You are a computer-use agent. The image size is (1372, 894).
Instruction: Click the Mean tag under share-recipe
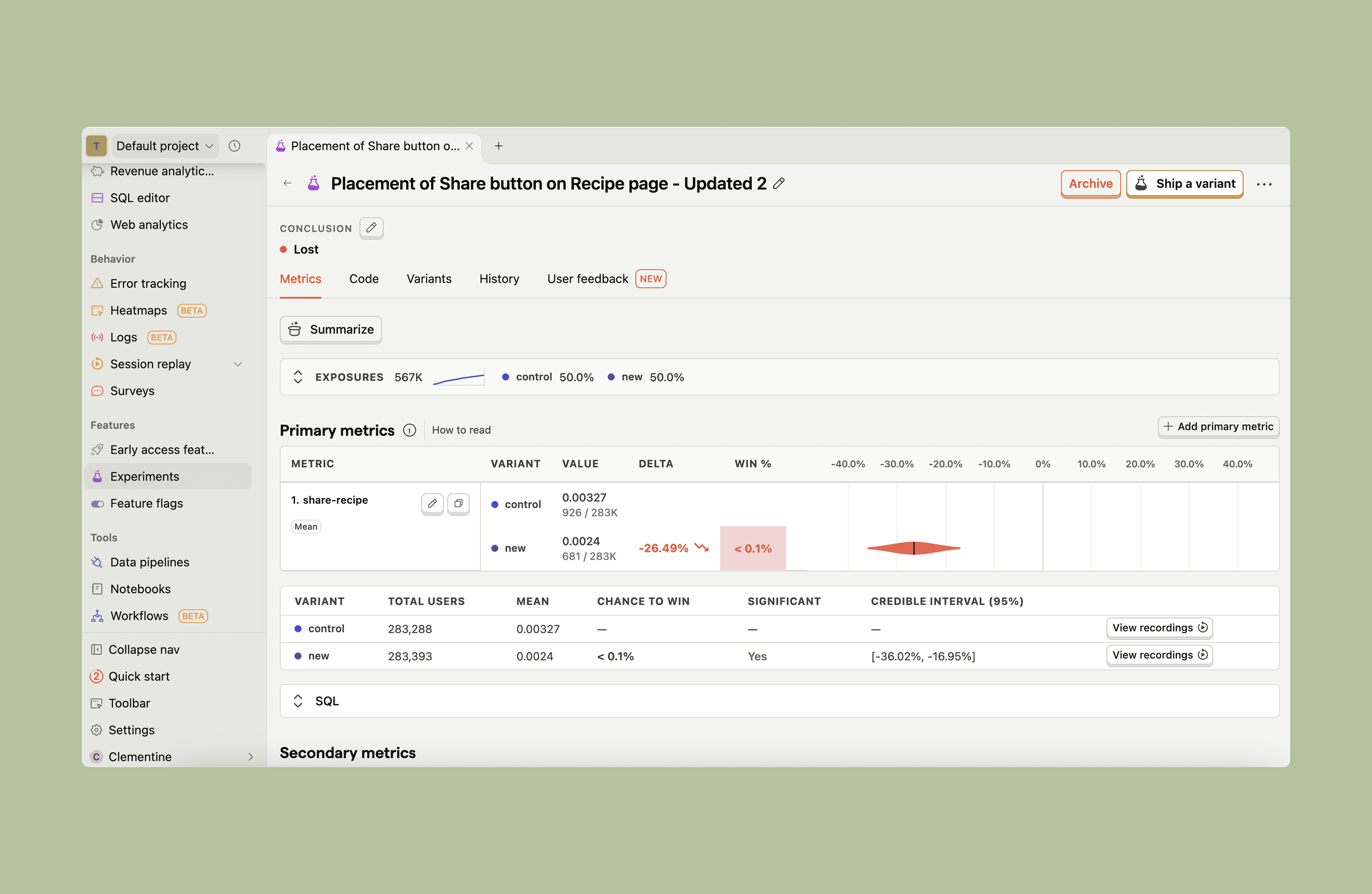click(306, 527)
